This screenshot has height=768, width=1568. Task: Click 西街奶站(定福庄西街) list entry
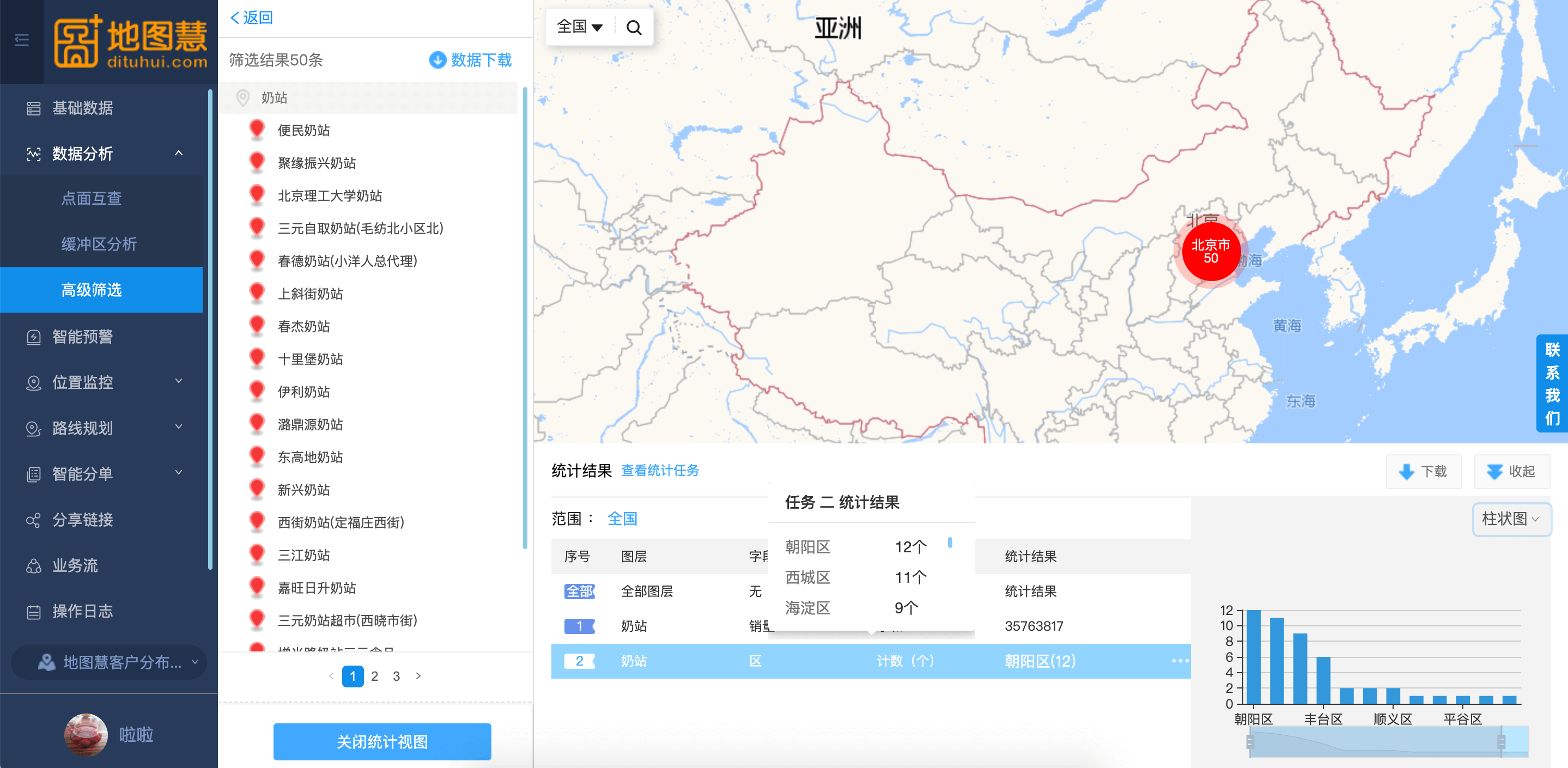pos(341,522)
